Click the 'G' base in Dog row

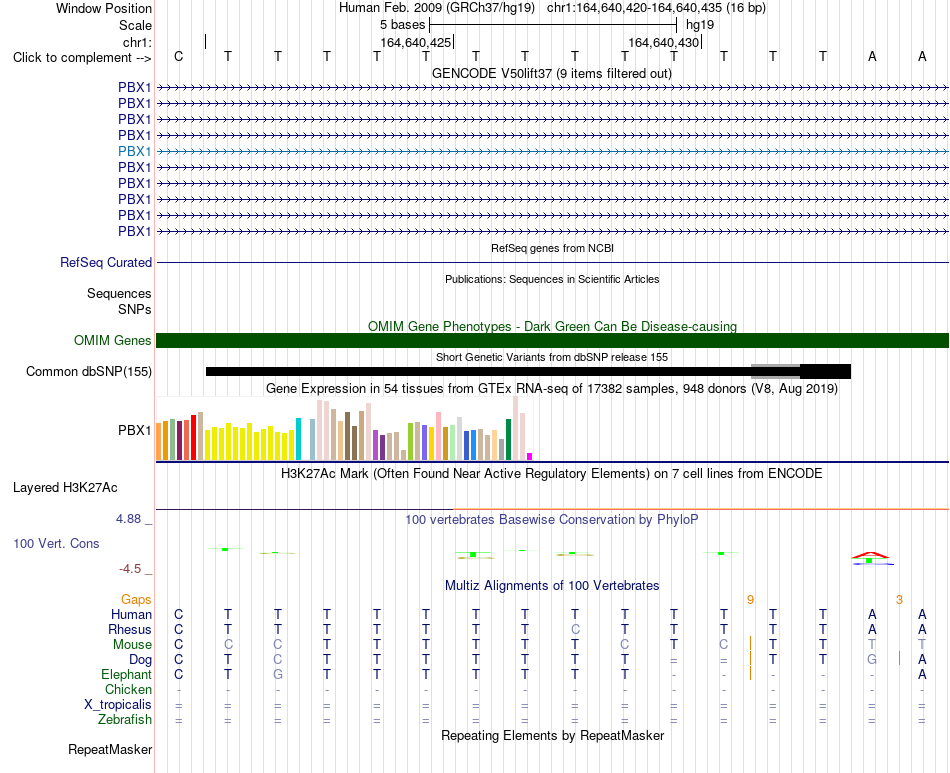tap(872, 660)
